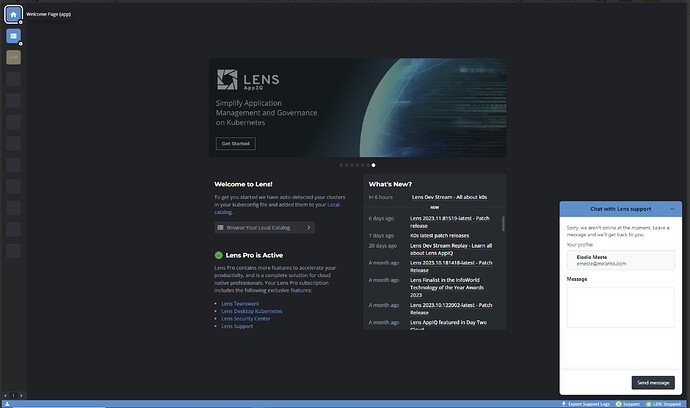
Task: Click the LDK: Stopped status indicator
Action: [663, 404]
